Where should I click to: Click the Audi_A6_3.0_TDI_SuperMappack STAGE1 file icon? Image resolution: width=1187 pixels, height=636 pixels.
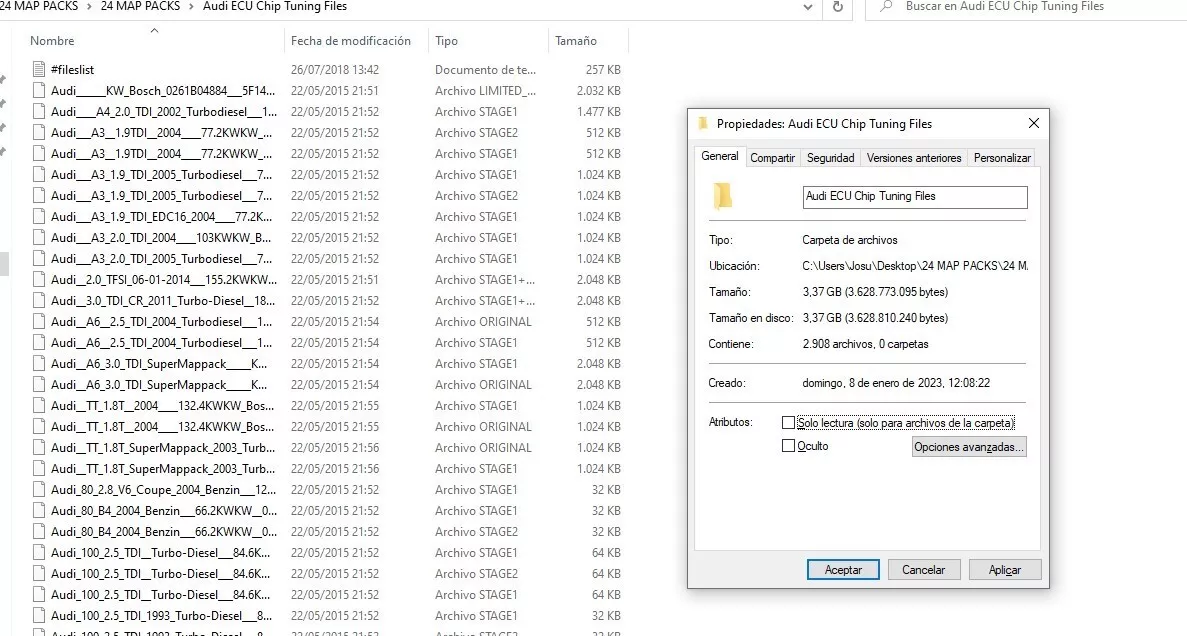39,363
